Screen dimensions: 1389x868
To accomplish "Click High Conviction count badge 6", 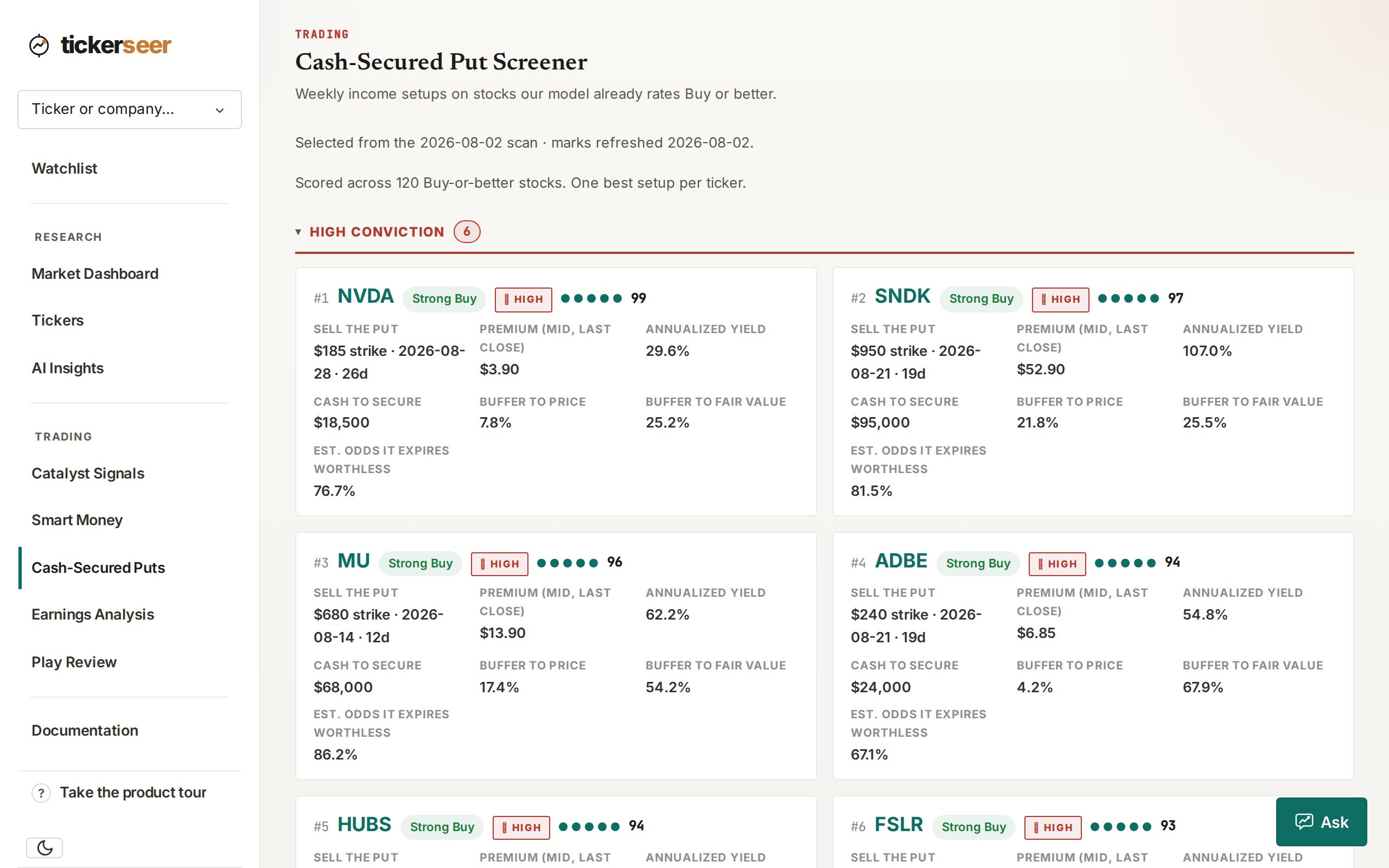I will coord(467,232).
